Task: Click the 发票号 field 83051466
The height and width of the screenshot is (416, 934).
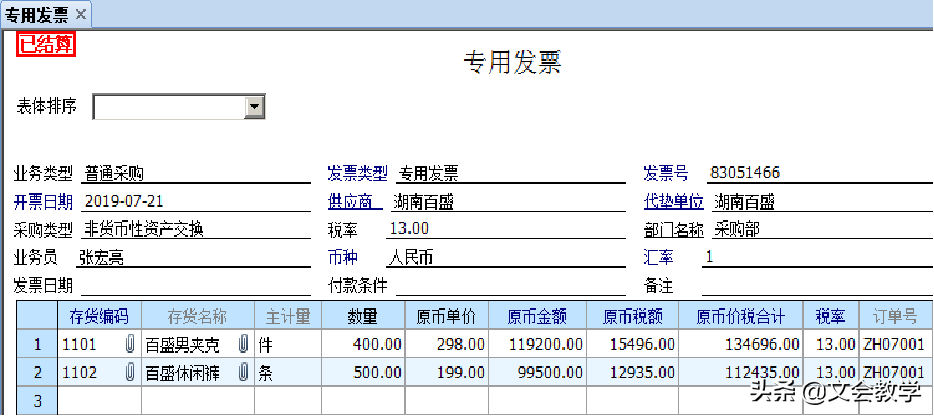Action: 820,173
